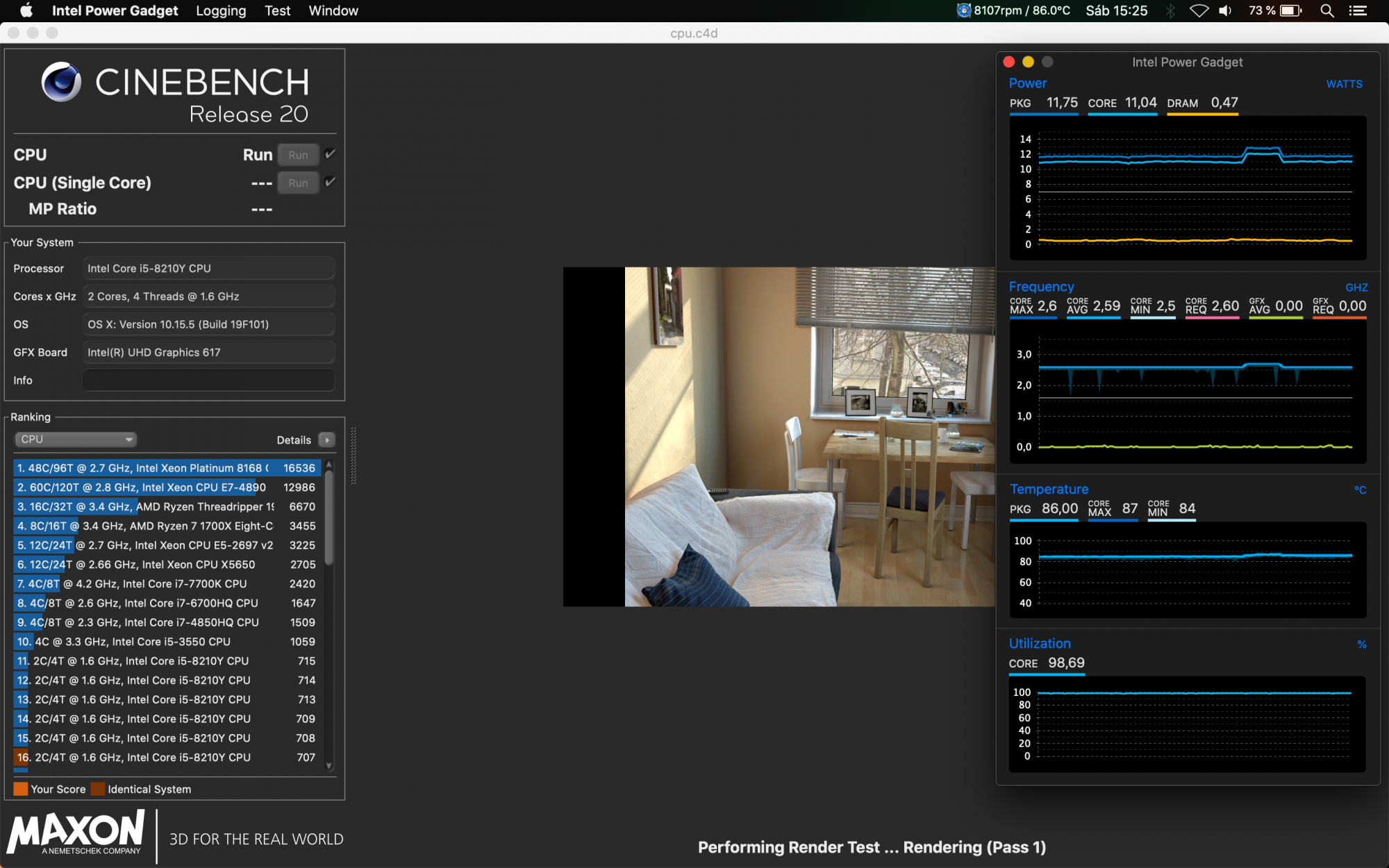Viewport: 1389px width, 868px height.
Task: Select ranking row 9 Core i7-4850HQ
Action: coord(167,622)
